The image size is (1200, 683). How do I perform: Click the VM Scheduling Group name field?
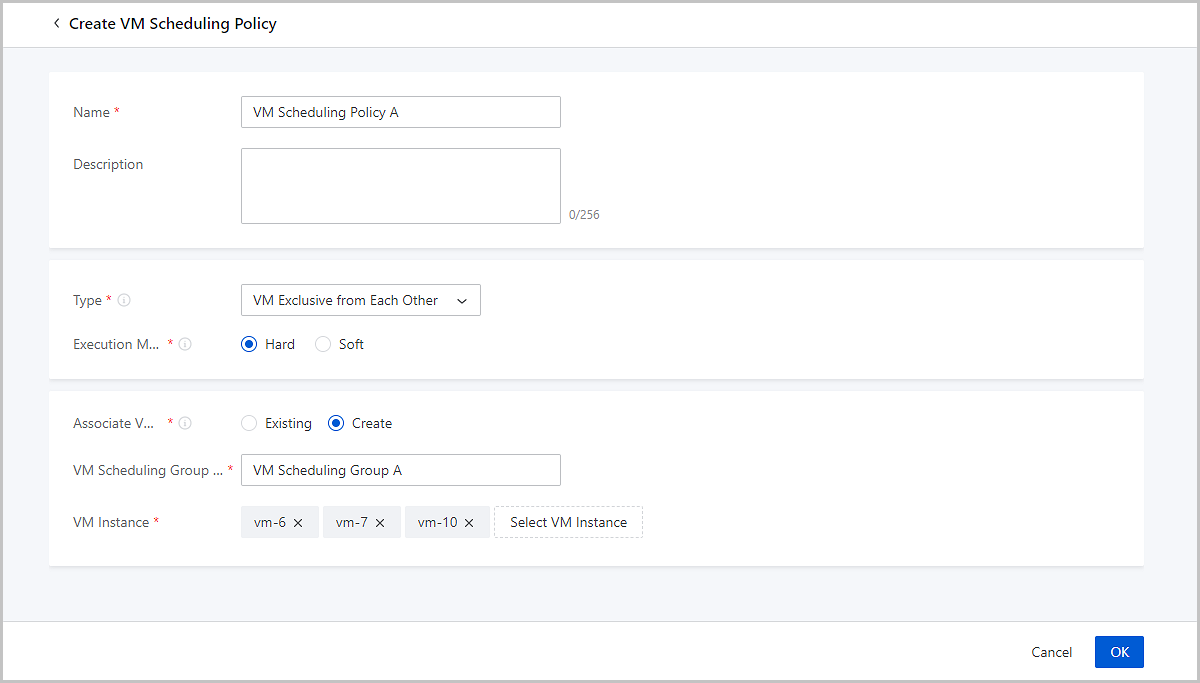400,470
